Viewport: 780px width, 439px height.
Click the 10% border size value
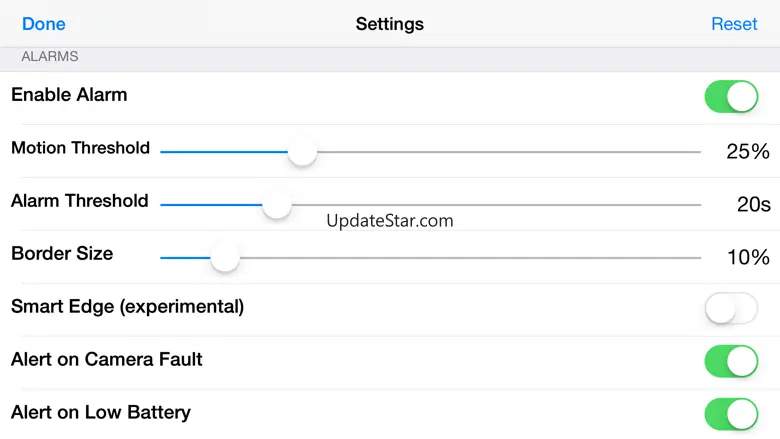pos(748,258)
